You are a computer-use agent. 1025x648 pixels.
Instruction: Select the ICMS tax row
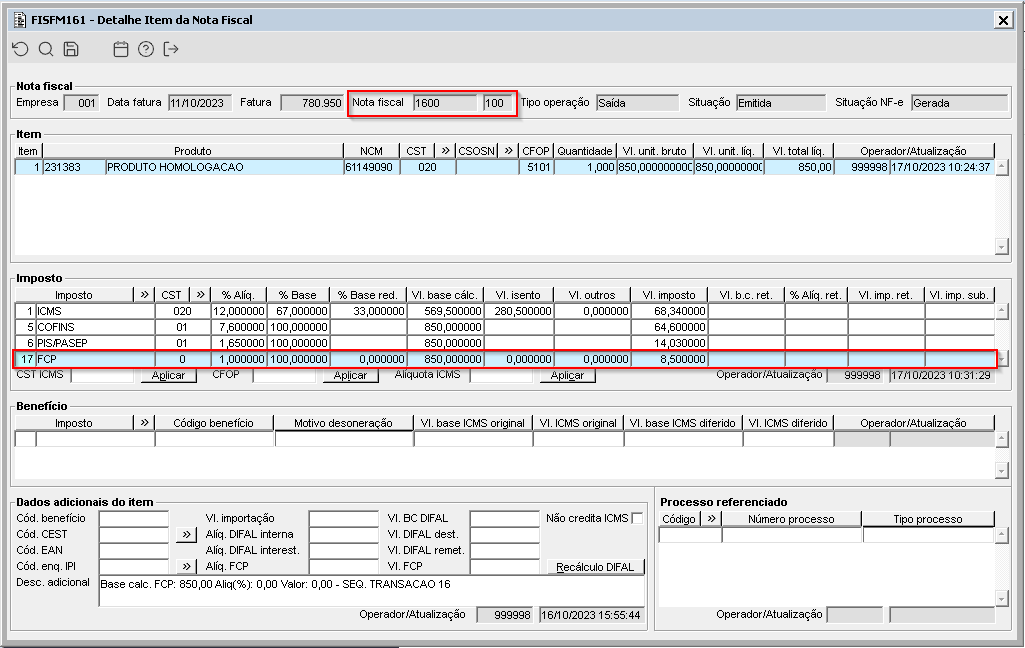pyautogui.click(x=504, y=311)
